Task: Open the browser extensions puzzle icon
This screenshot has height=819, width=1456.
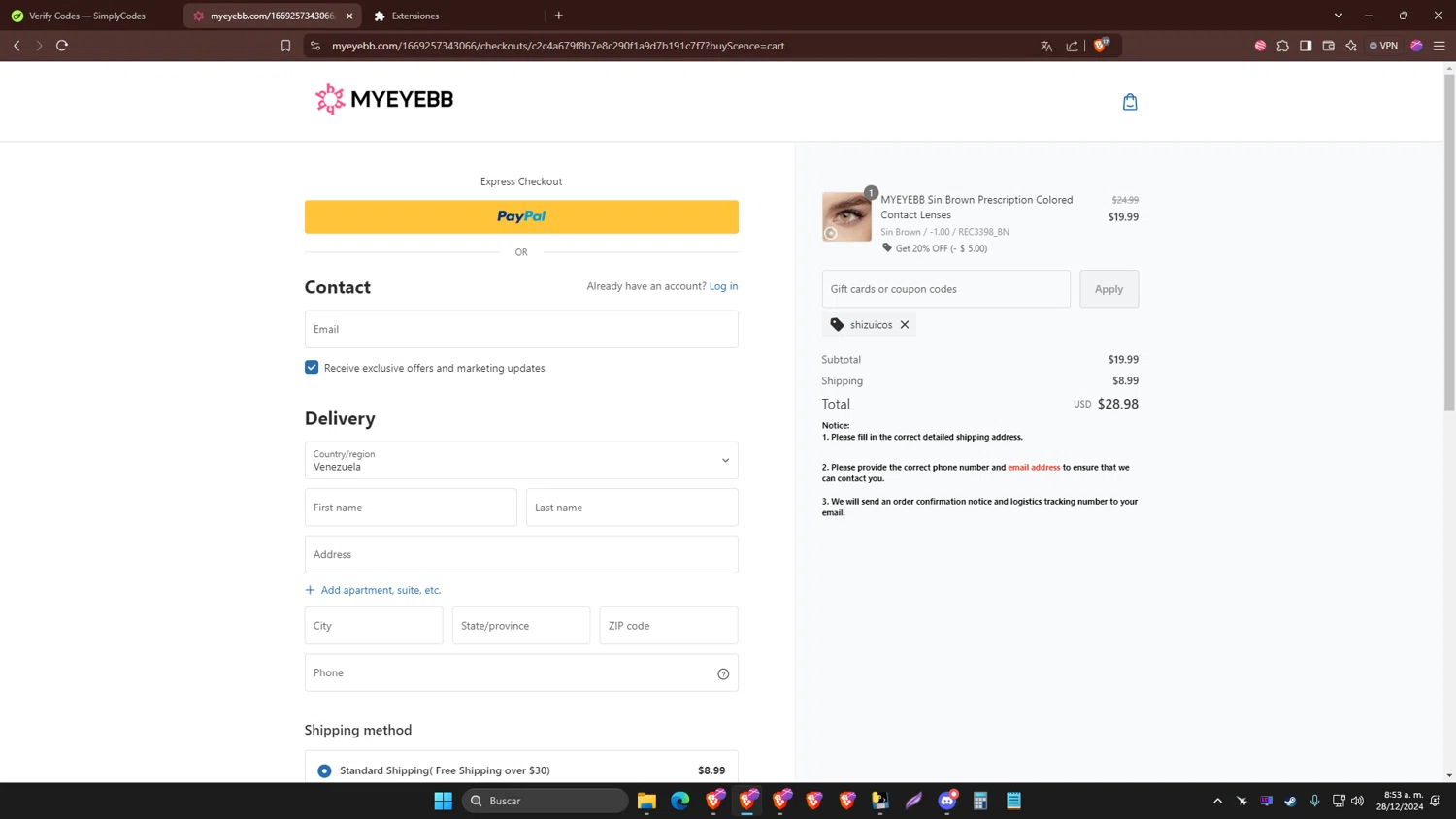Action: click(1283, 46)
